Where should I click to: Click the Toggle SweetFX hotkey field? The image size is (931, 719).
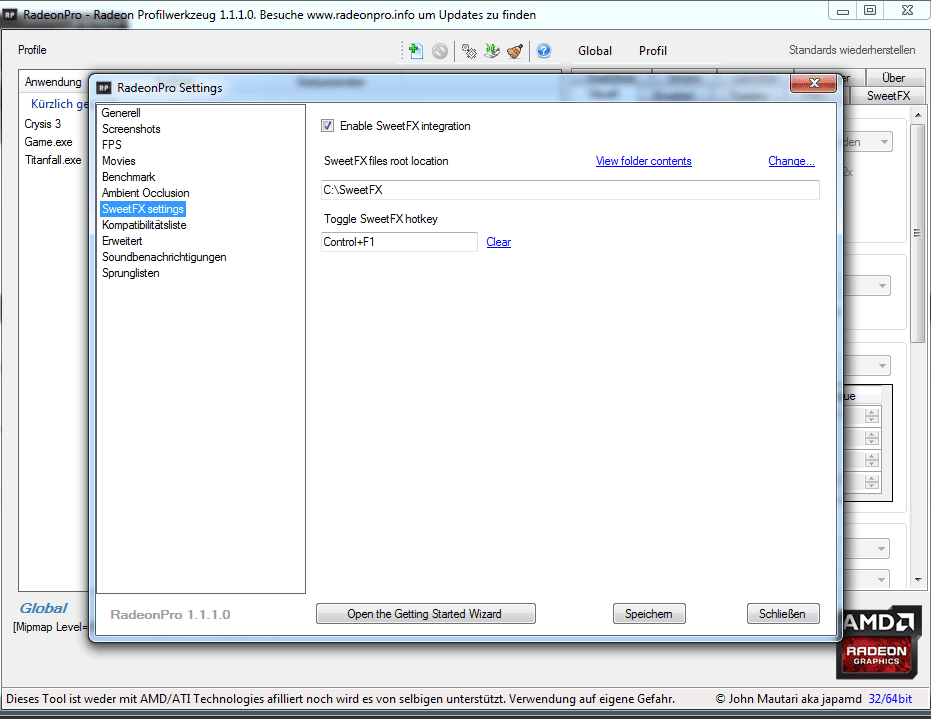point(399,242)
